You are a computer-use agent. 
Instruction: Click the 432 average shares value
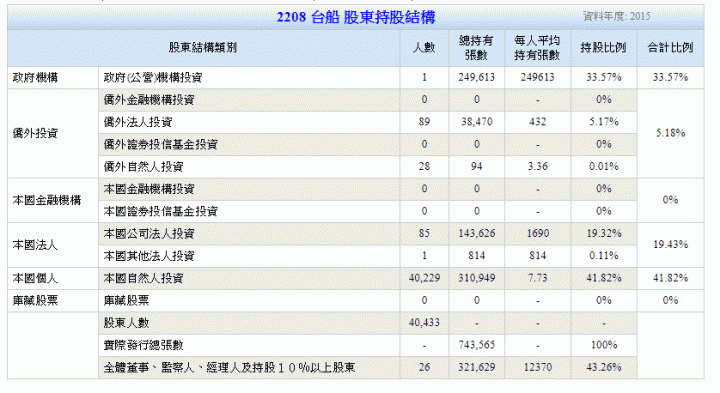click(538, 122)
